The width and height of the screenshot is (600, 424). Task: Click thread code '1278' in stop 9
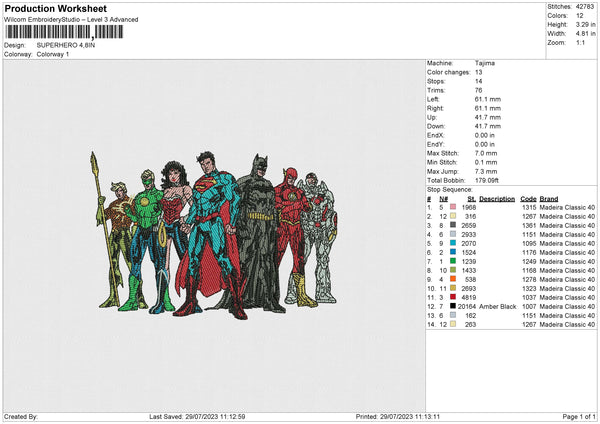coord(529,279)
